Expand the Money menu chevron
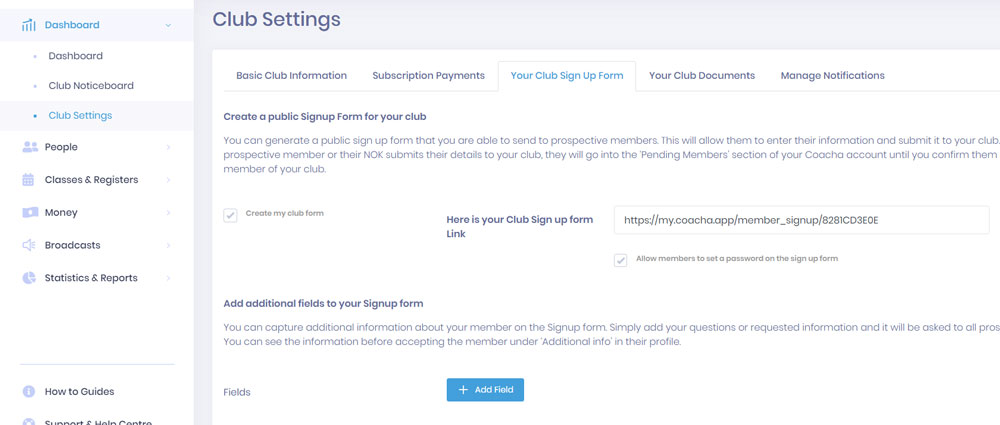The image size is (1000, 425). [168, 212]
